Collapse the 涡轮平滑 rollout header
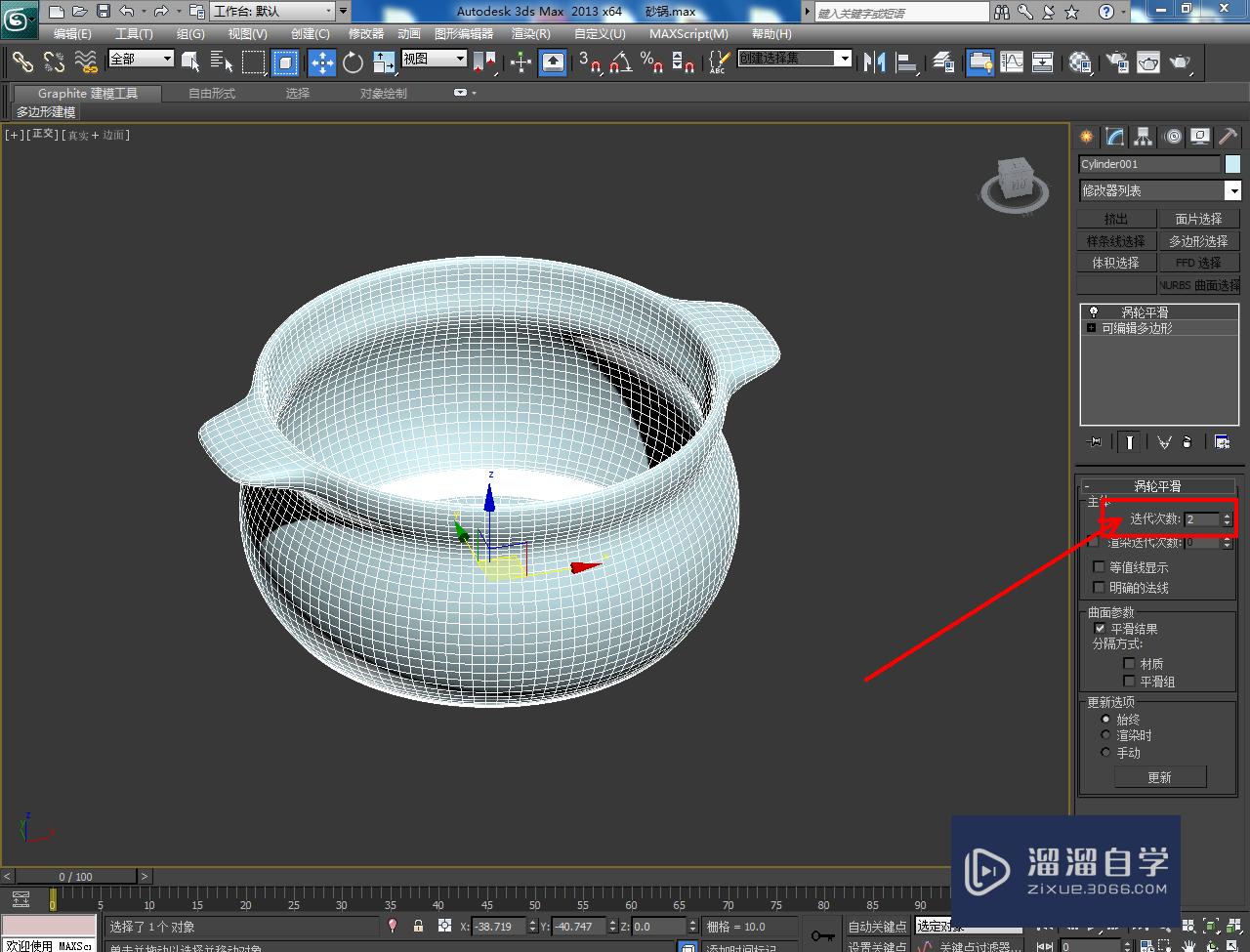The image size is (1250, 952). (x=1157, y=485)
